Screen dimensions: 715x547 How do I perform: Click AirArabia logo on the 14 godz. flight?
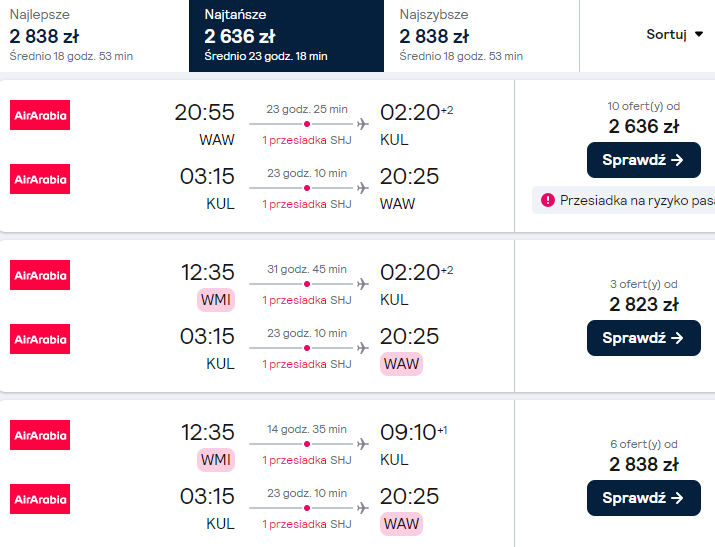40,435
